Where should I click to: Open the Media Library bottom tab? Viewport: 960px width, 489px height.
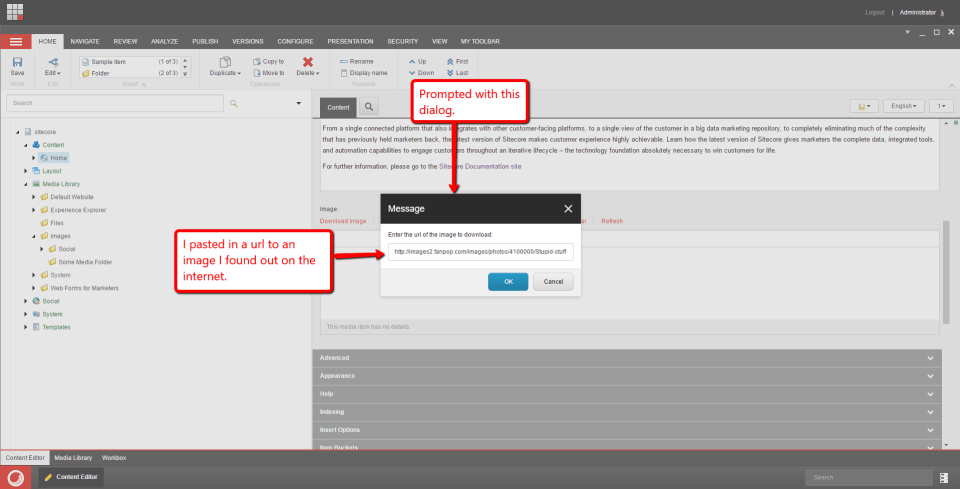pyautogui.click(x=73, y=457)
